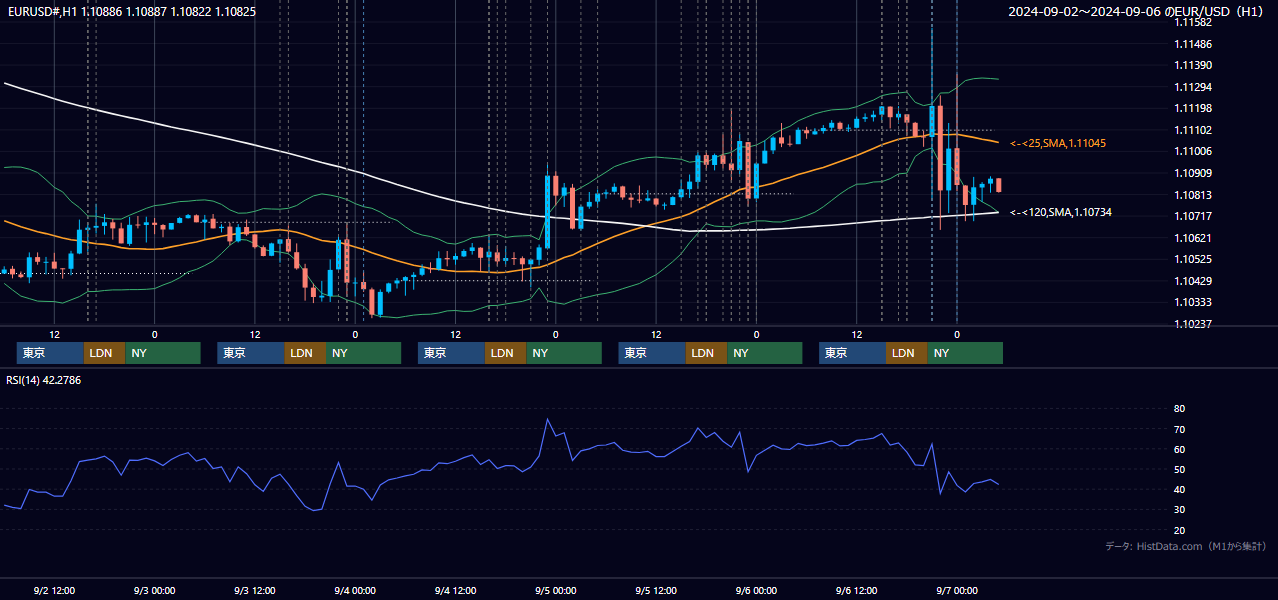Click the データ: HistData.com credit text
The image size is (1278, 600).
[1185, 546]
